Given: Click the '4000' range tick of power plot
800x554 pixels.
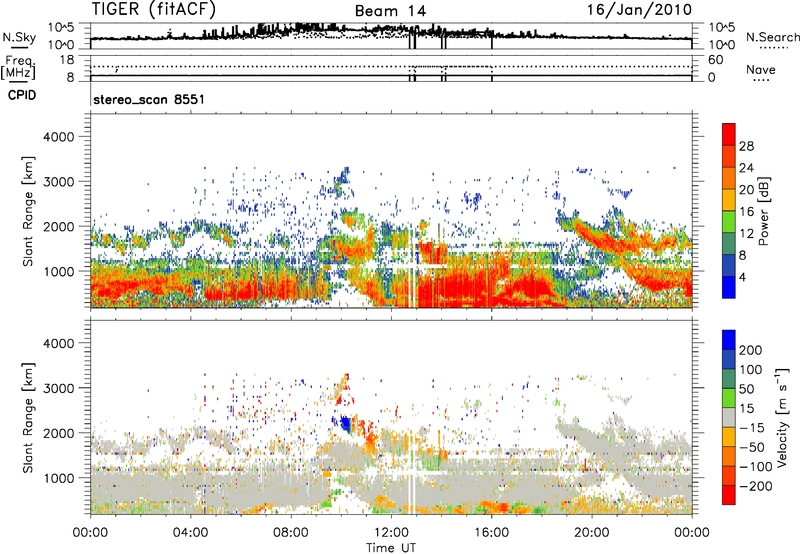Looking at the screenshot, I should [x=58, y=137].
